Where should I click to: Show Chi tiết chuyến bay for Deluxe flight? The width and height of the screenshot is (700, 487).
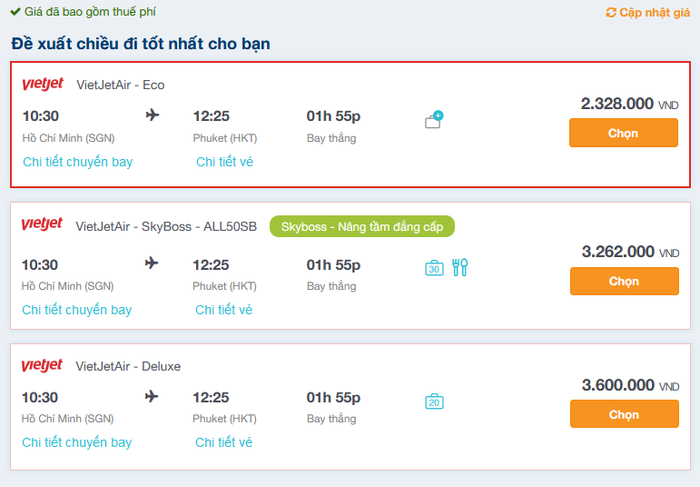point(77,442)
